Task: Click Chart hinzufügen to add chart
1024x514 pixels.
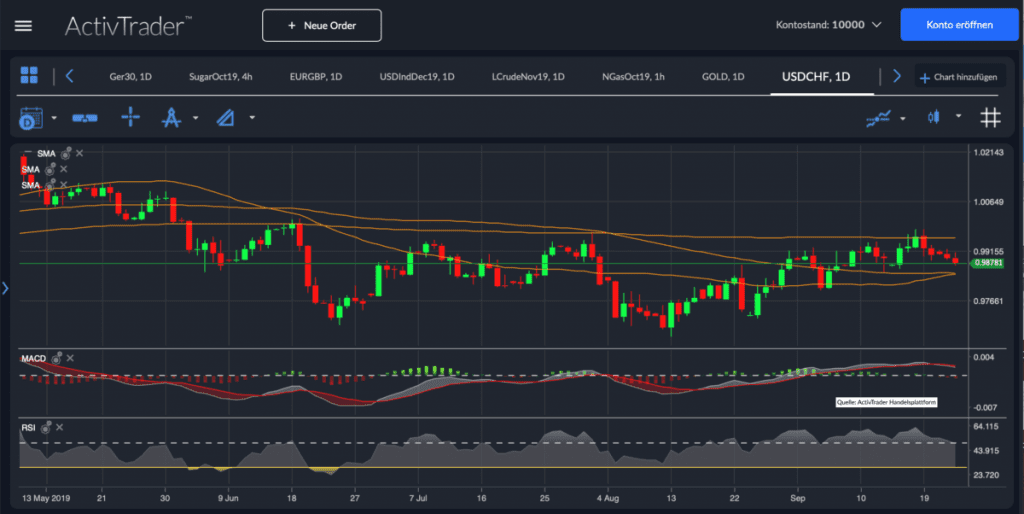Action: 960,77
